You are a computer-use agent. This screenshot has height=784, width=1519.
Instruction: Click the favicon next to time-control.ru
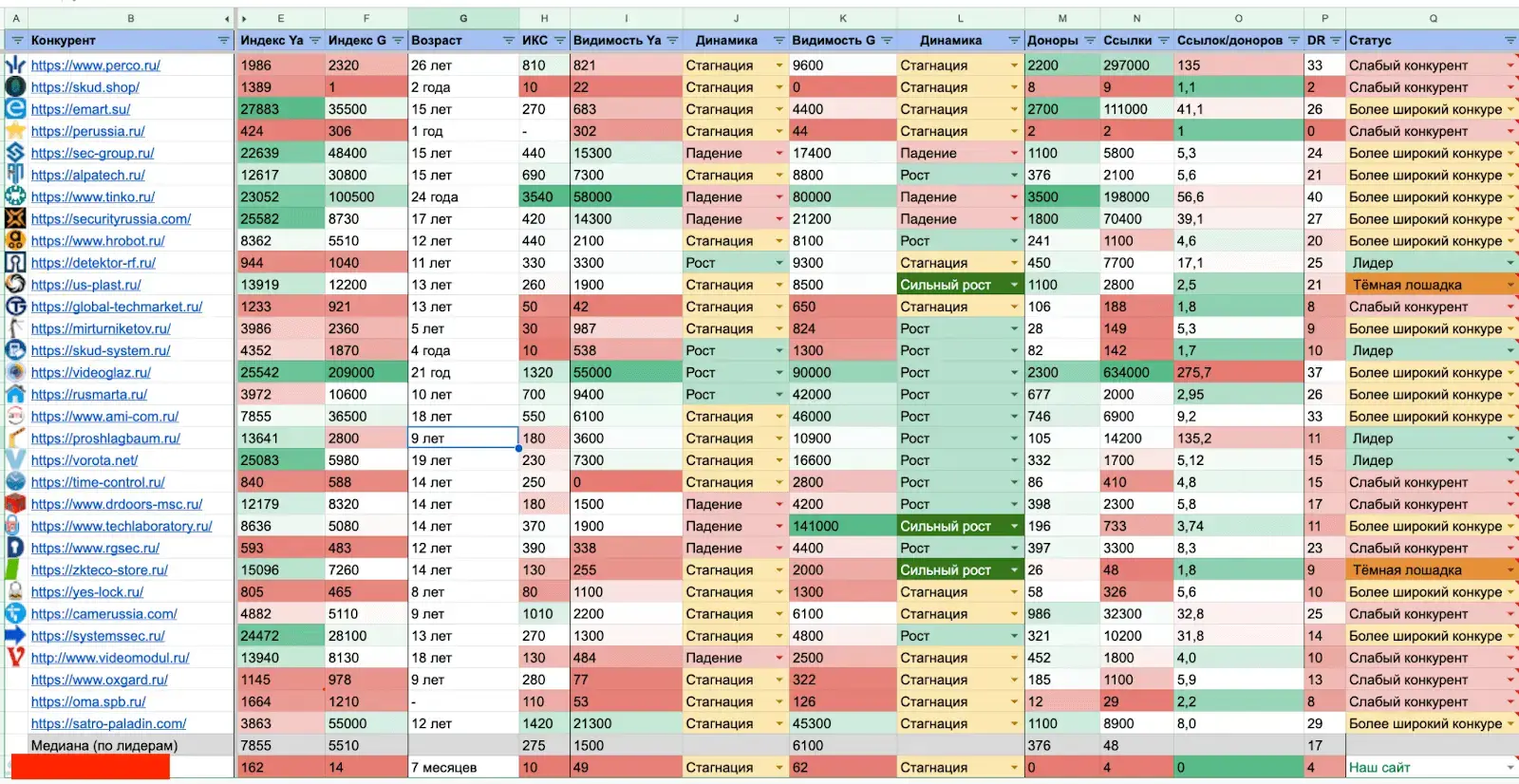tap(15, 482)
